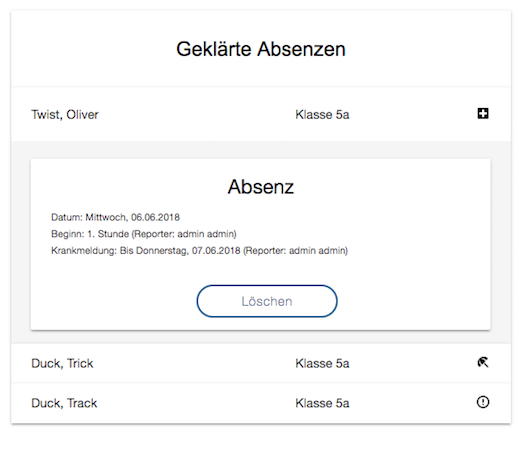
Task: Click the name Duck, Trick
Action: pyautogui.click(x=62, y=363)
